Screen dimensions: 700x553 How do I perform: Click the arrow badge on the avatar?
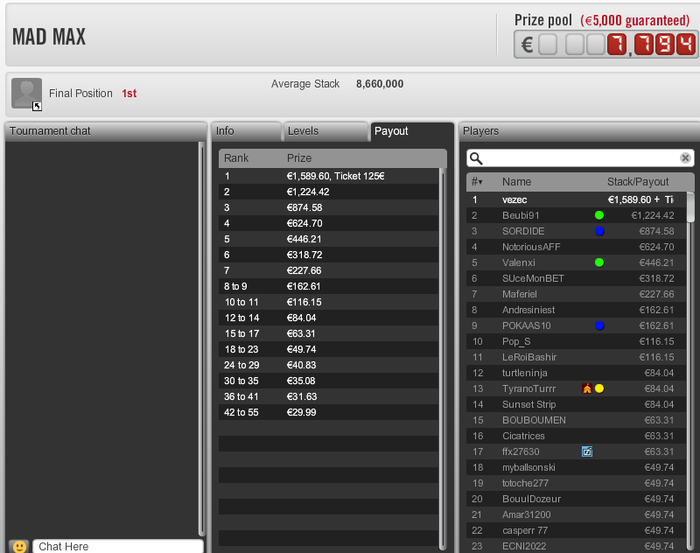tap(37, 106)
